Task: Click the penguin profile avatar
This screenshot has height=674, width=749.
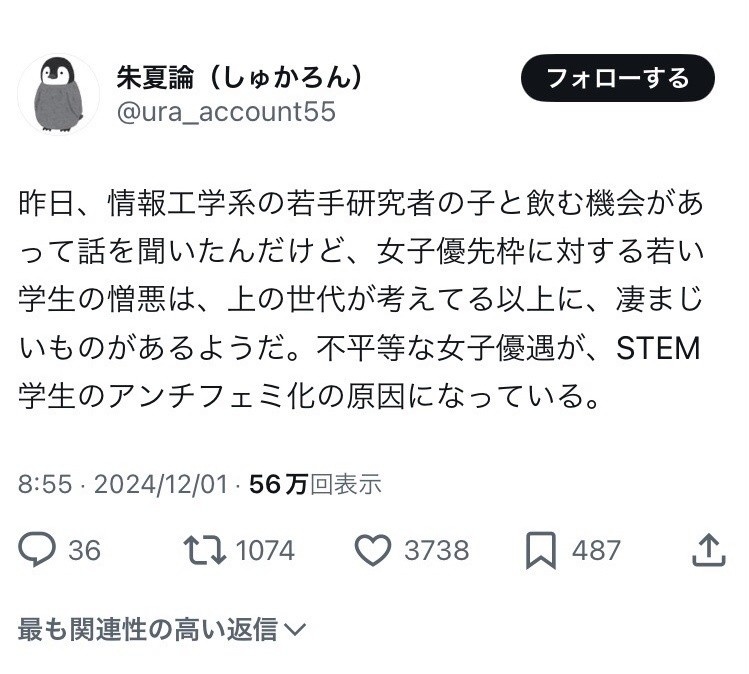Action: tap(59, 95)
